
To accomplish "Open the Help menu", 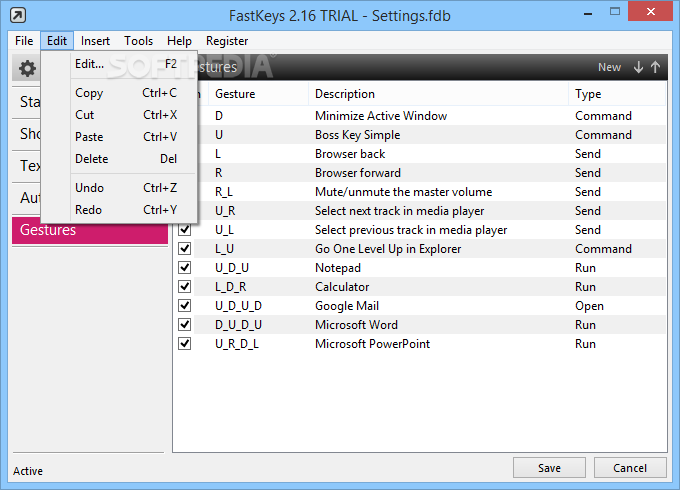I will 179,41.
